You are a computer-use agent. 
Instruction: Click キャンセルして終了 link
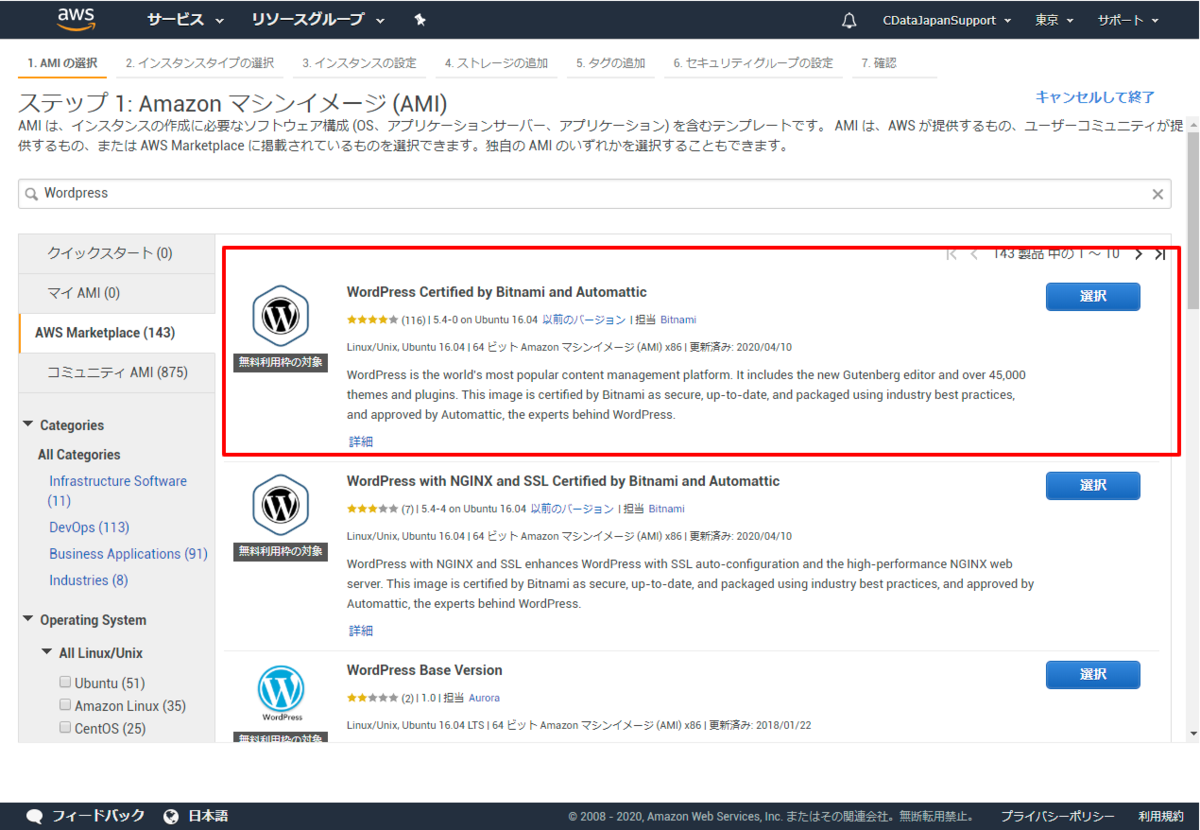point(1095,97)
